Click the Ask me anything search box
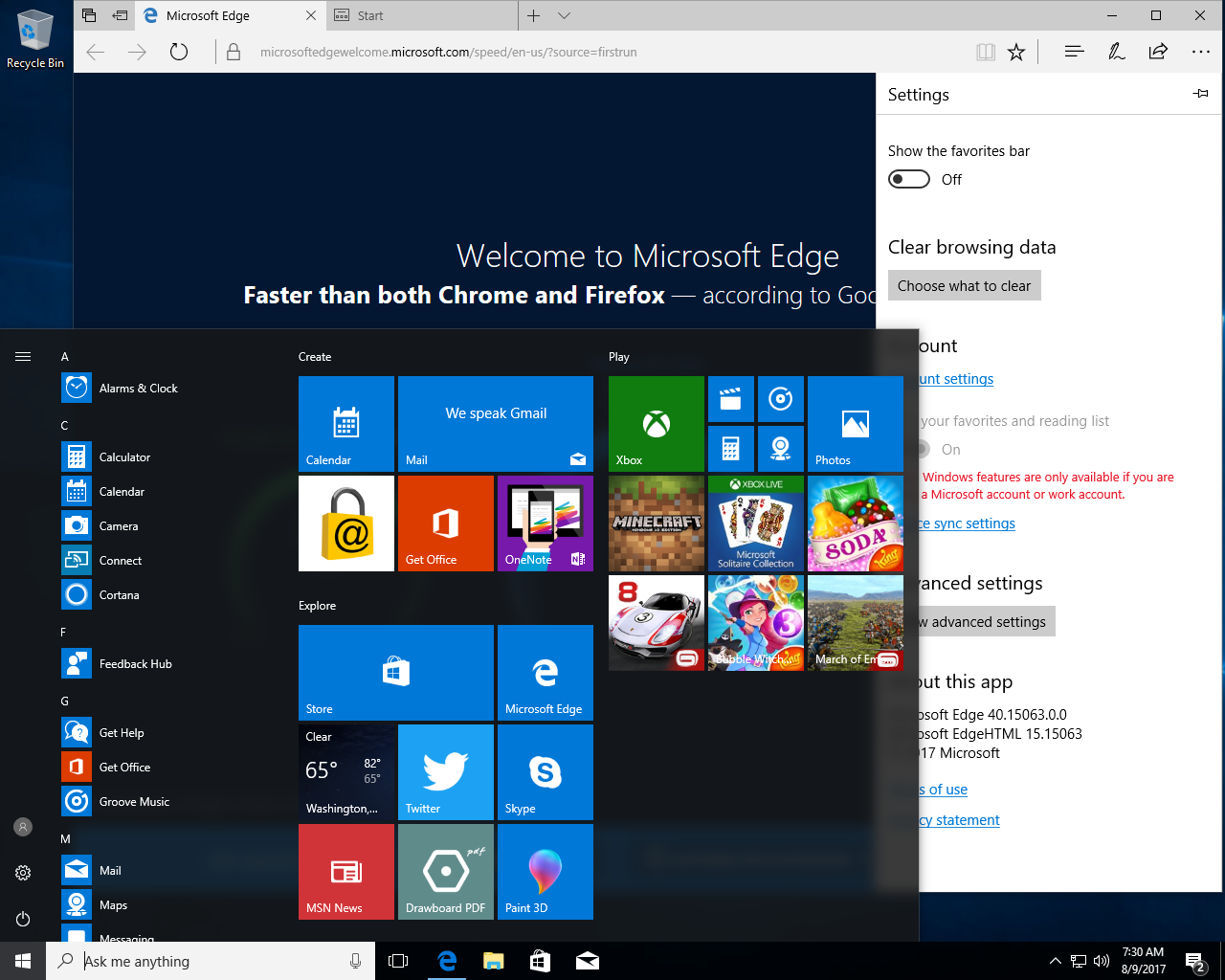 (x=211, y=961)
